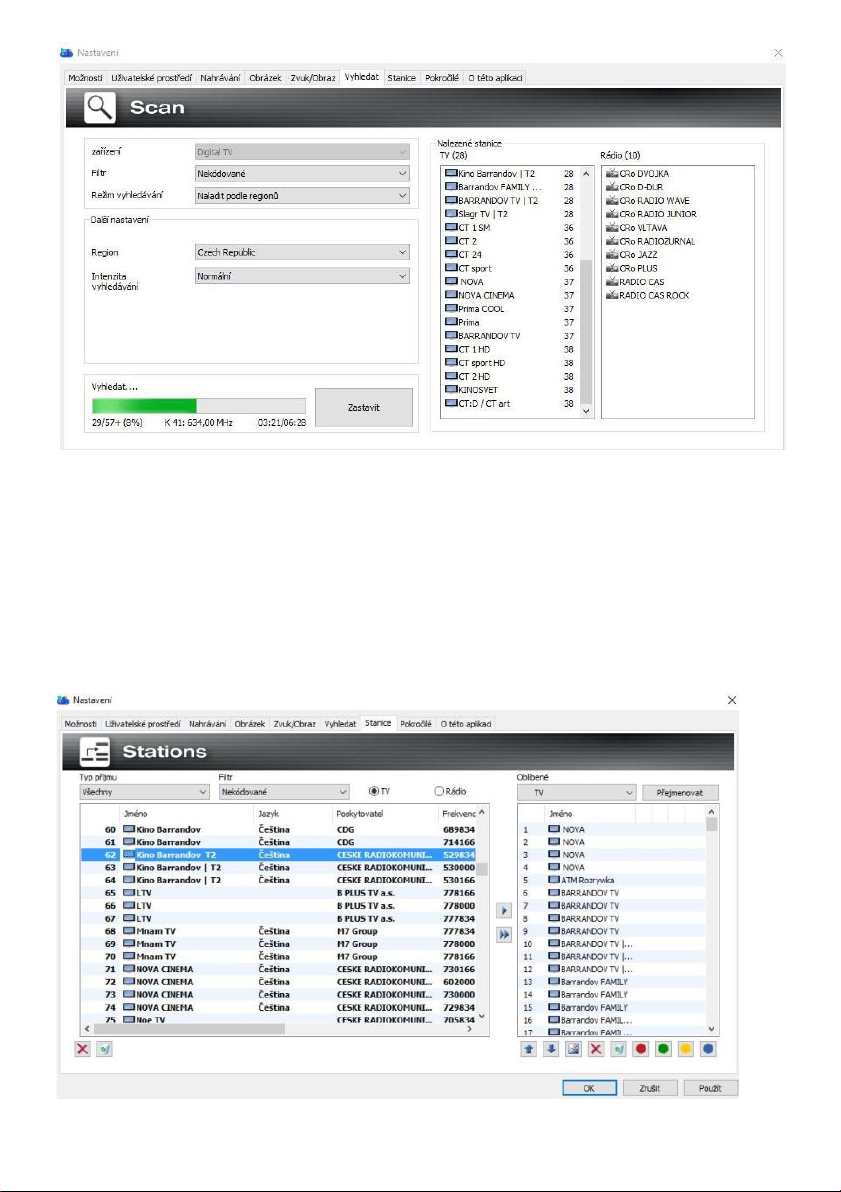Click the Přejmenovat button
This screenshot has height=1192, width=841.
(x=680, y=792)
